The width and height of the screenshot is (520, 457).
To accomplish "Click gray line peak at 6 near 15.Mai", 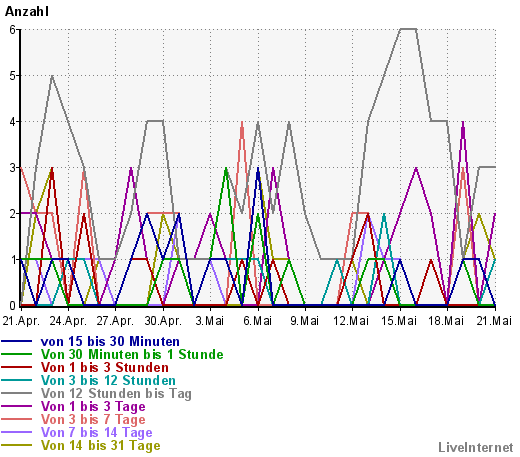I will pos(408,29).
